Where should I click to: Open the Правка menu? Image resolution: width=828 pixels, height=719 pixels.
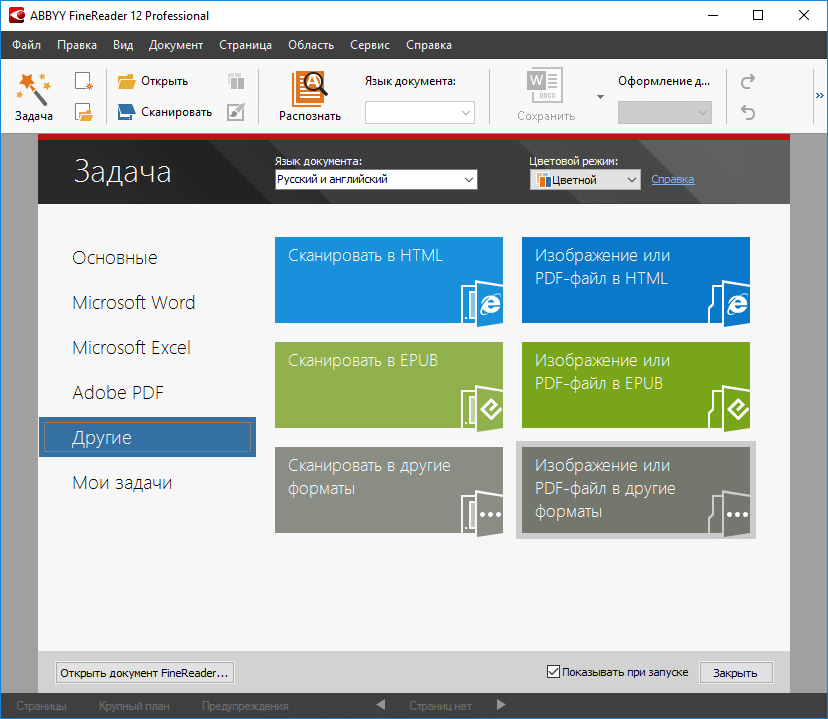pyautogui.click(x=77, y=45)
